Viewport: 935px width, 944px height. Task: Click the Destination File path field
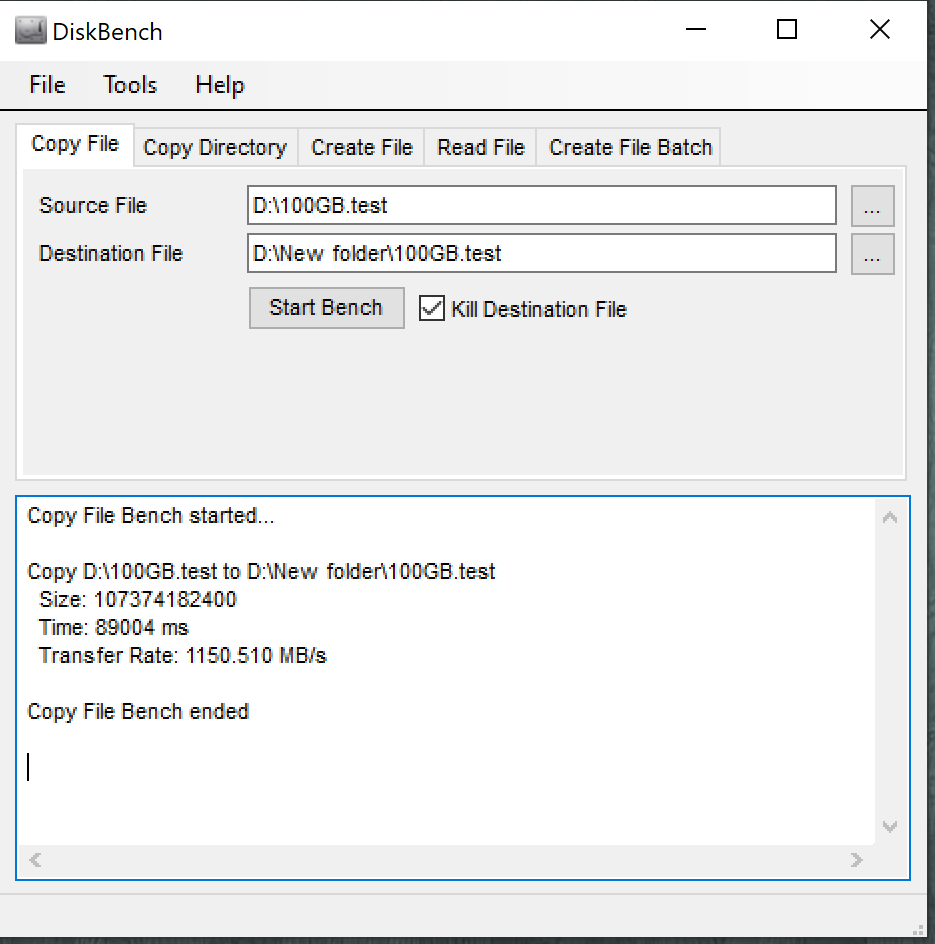point(541,253)
